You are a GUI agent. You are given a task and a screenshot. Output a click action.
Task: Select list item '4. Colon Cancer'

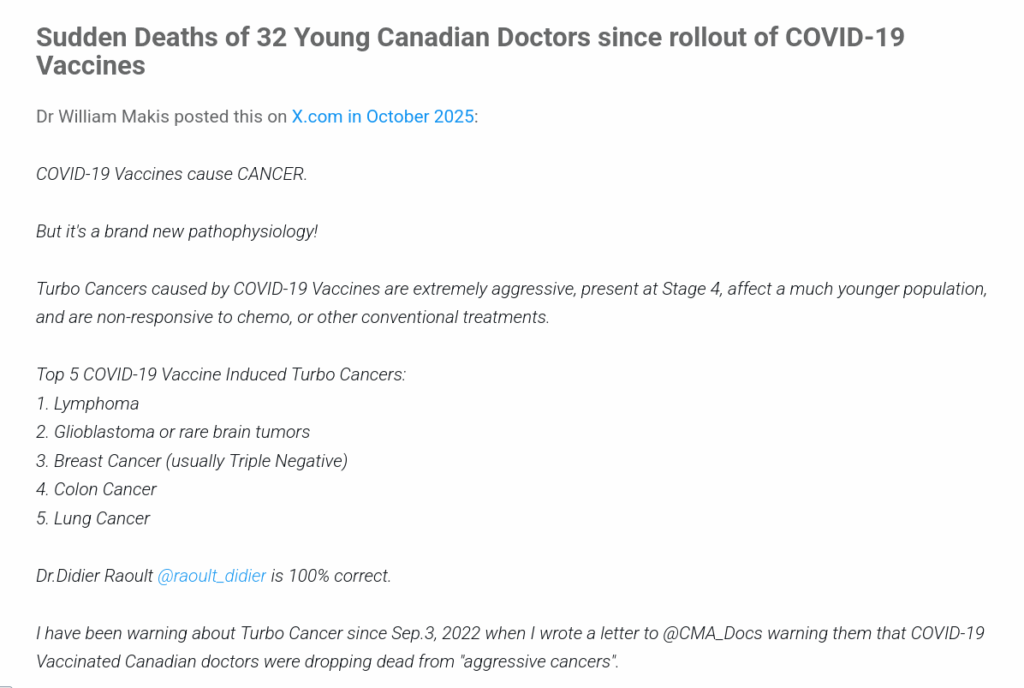(x=96, y=490)
